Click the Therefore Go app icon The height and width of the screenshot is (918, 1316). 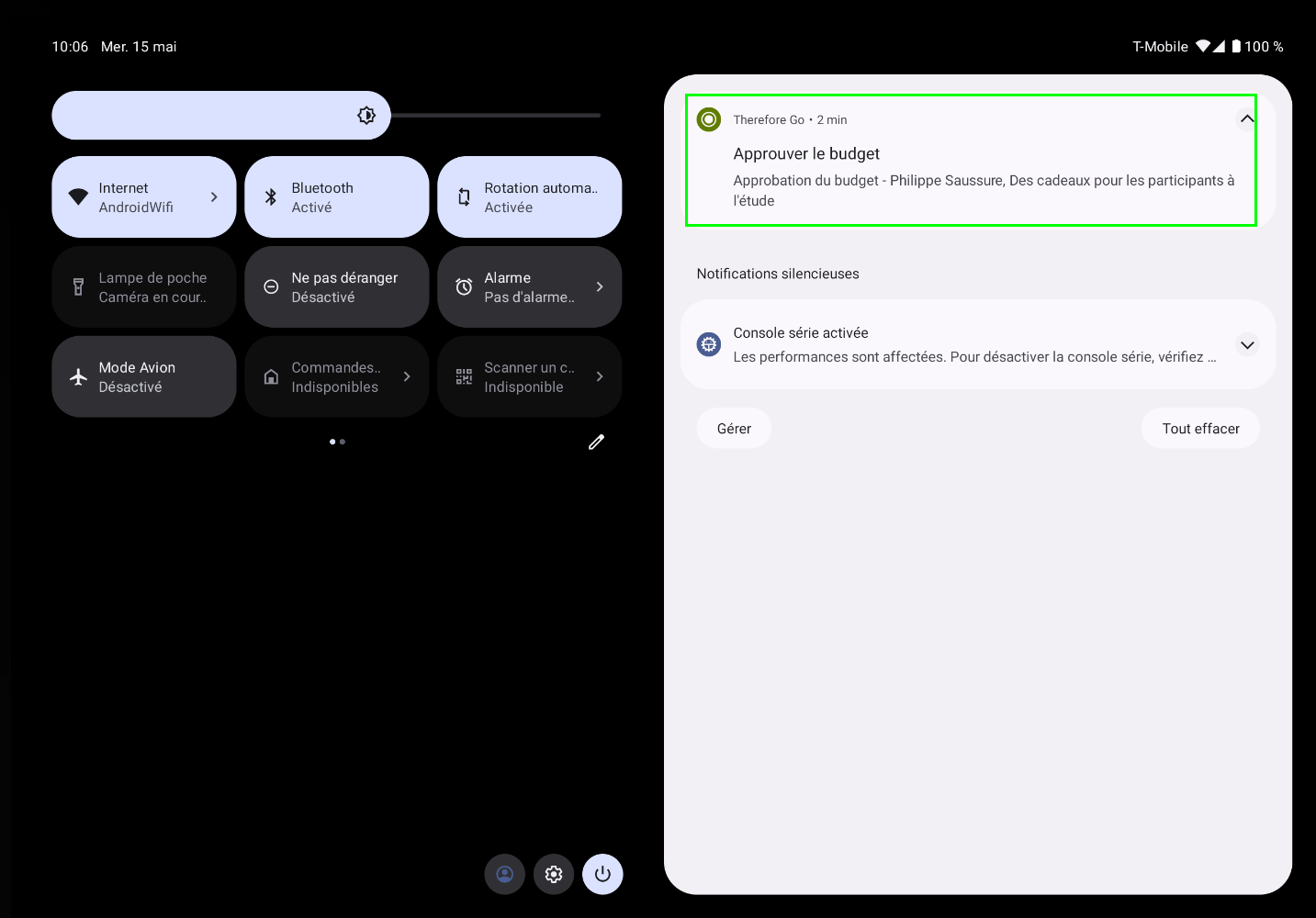tap(709, 119)
